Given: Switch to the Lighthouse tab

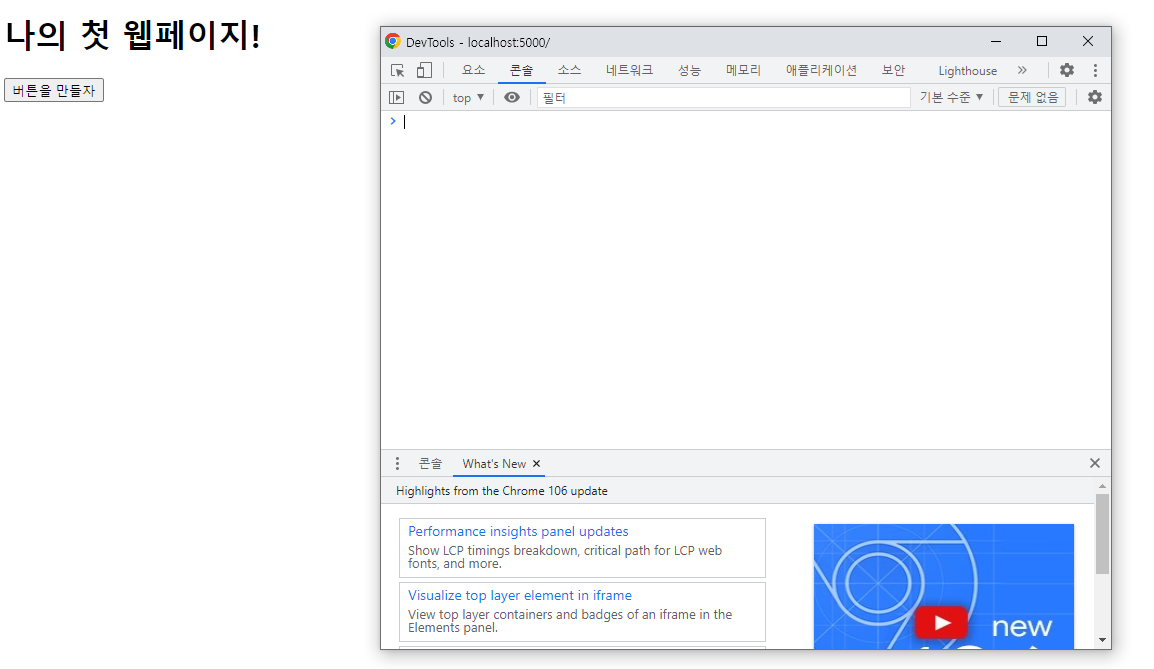Looking at the screenshot, I should point(967,71).
